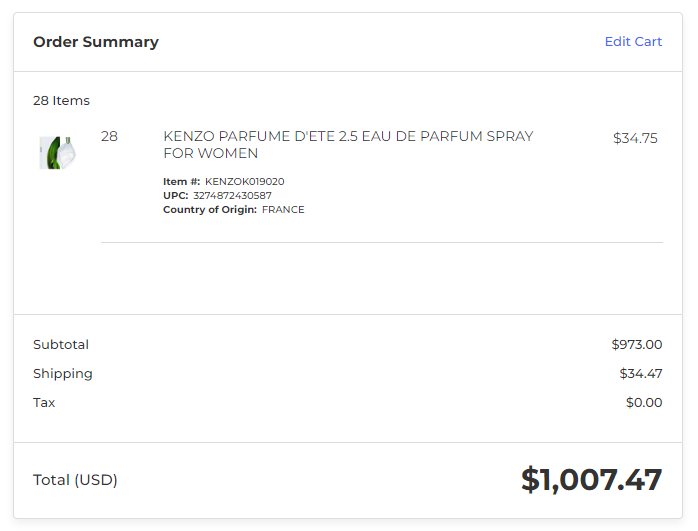Click the Tax label
The width and height of the screenshot is (698, 531).
pyautogui.click(x=44, y=402)
